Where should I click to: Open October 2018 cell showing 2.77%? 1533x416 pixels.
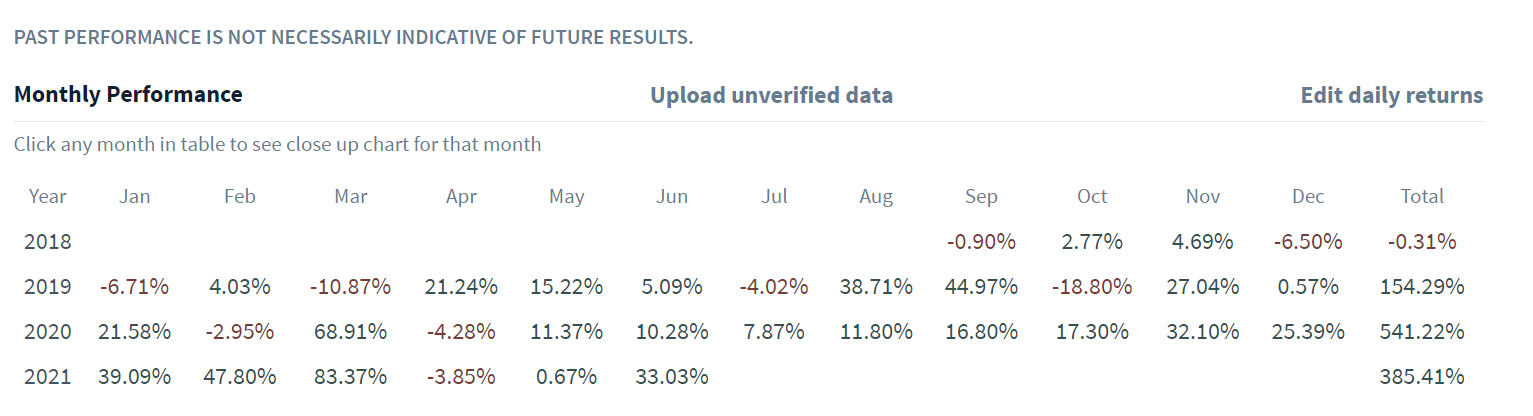1092,242
